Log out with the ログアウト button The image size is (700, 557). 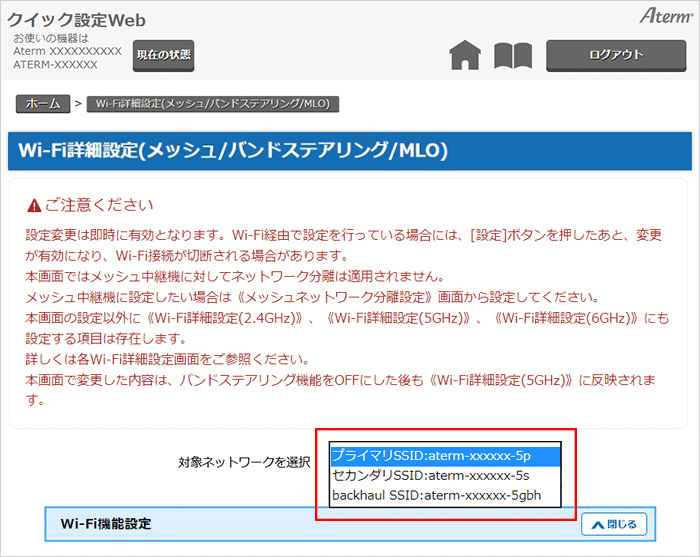point(616,55)
